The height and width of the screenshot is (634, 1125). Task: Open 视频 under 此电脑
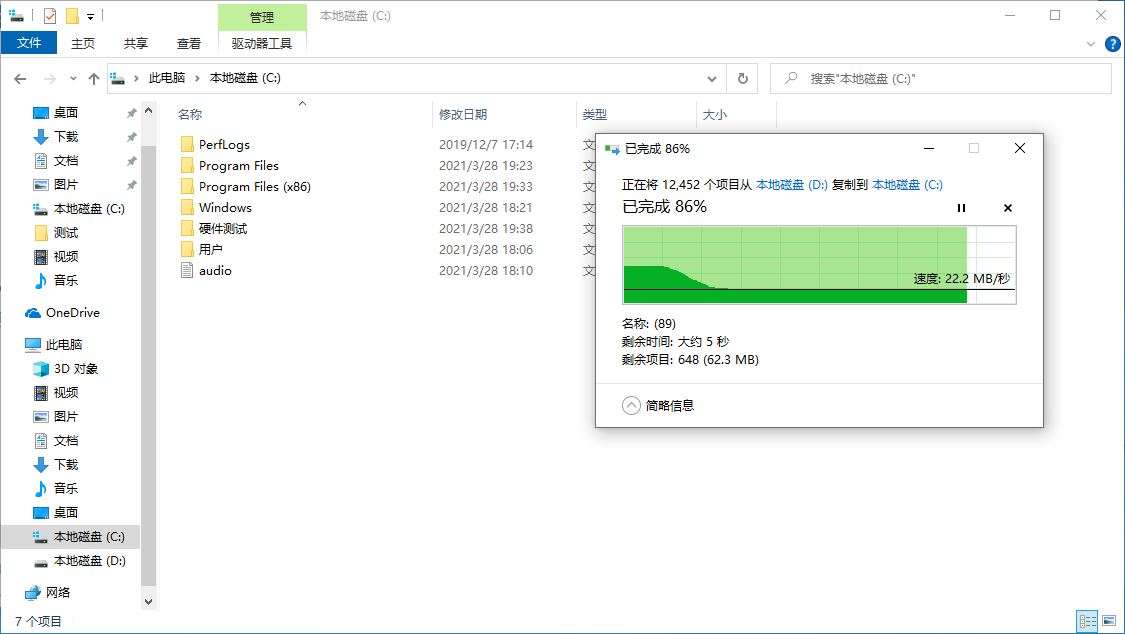click(x=65, y=392)
